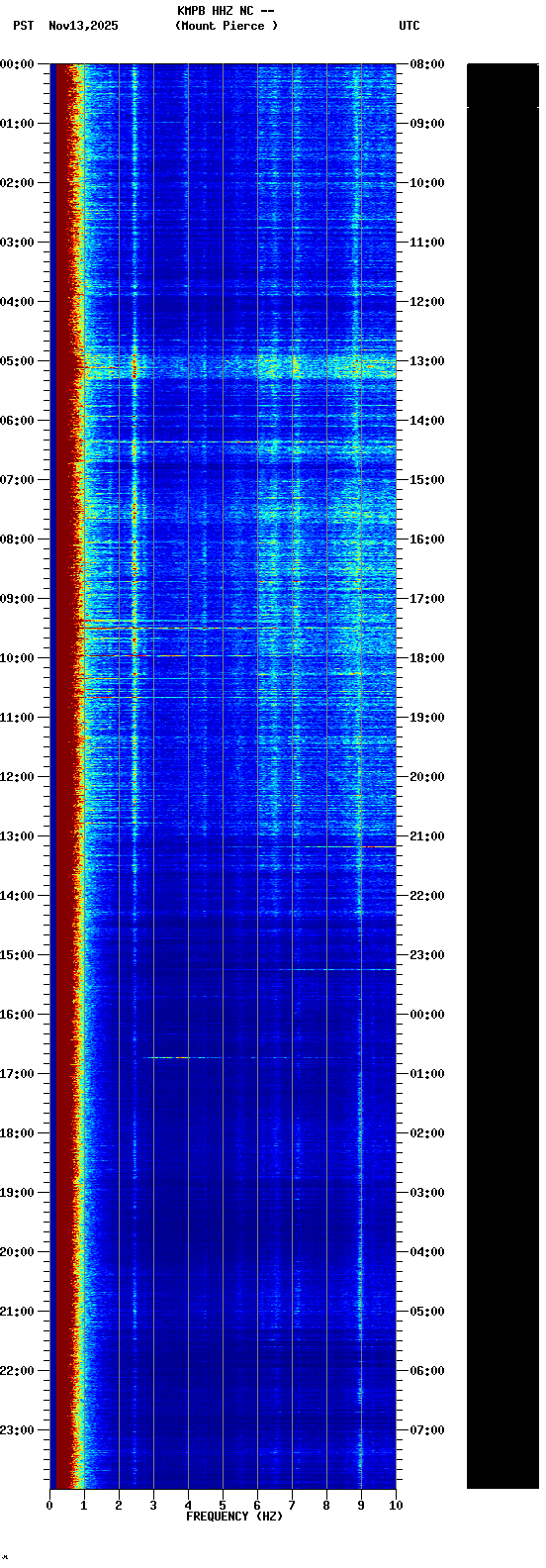The image size is (546, 1568).
Task: Click the frequency axis tick '5'
Action: click(223, 1506)
